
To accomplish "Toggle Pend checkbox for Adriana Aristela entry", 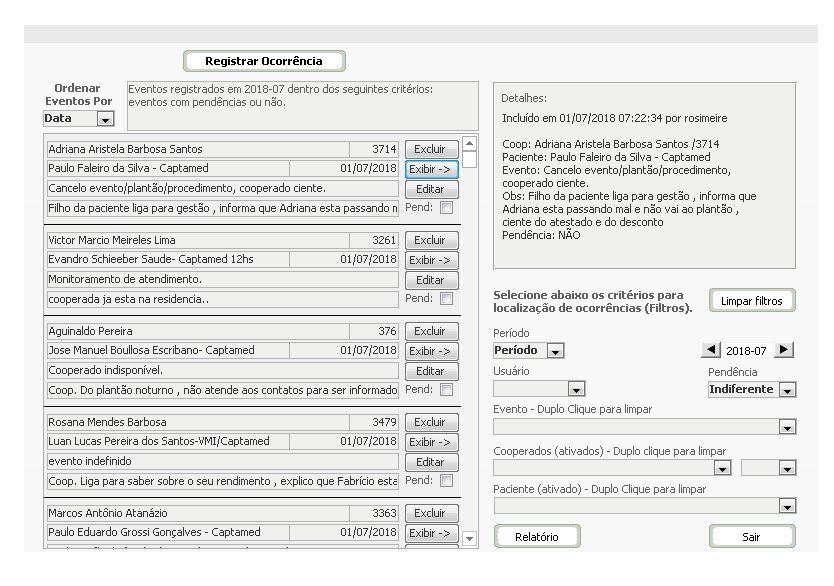I will pyautogui.click(x=447, y=208).
